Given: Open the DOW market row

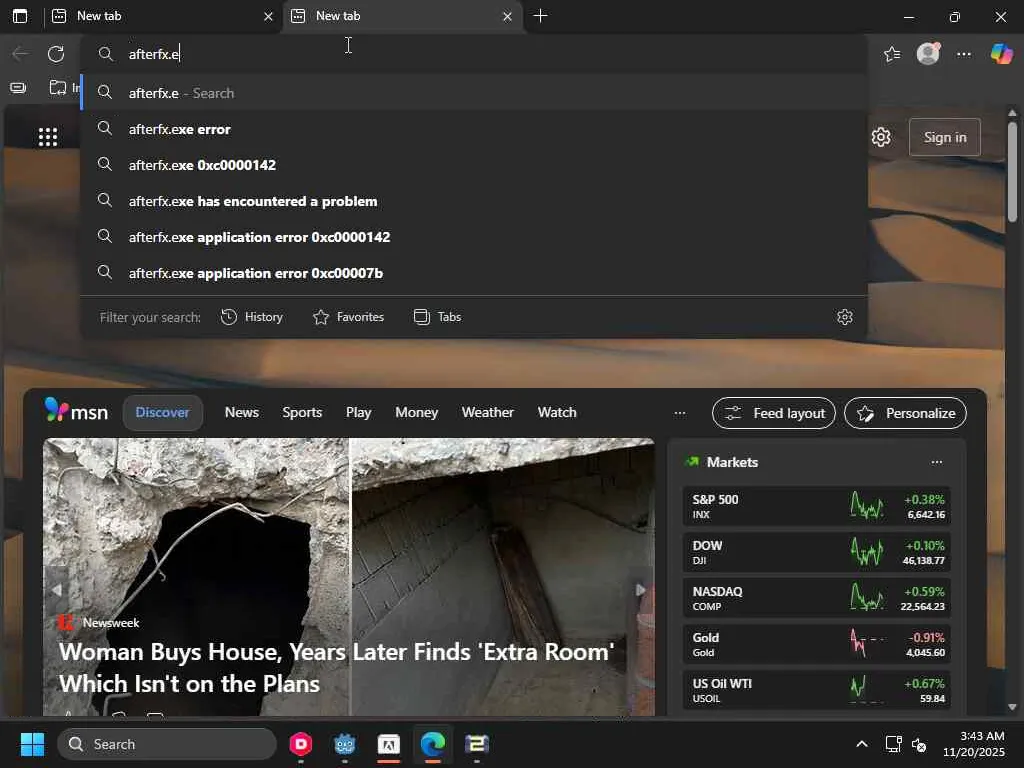Looking at the screenshot, I should 816,552.
